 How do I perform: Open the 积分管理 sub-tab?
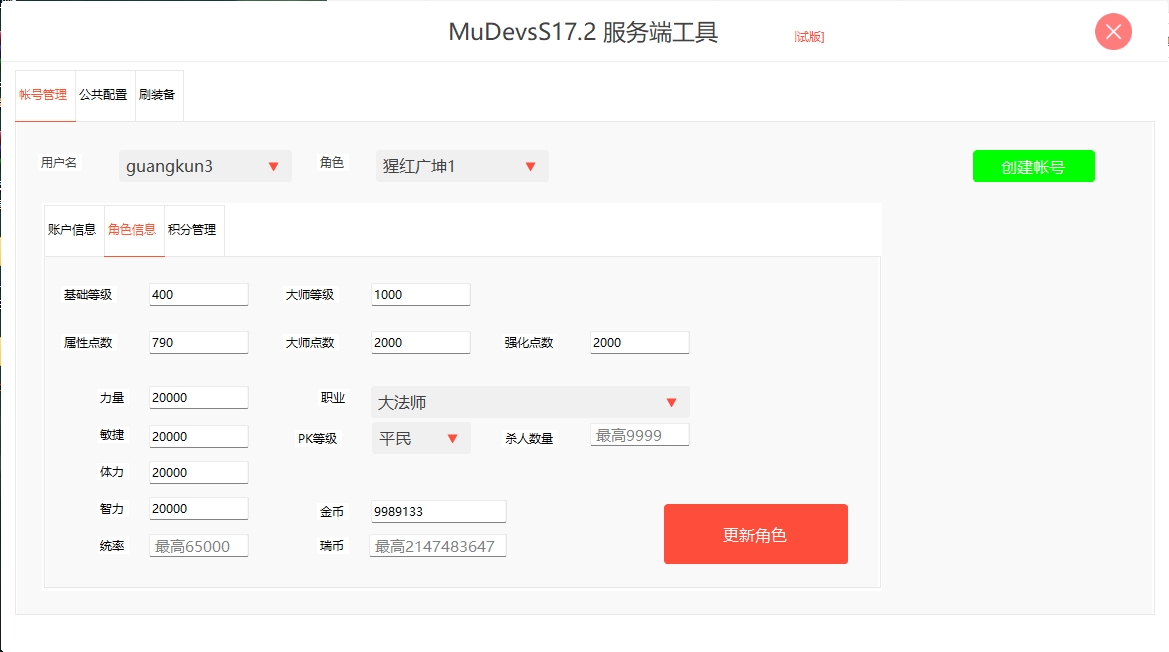coord(193,229)
